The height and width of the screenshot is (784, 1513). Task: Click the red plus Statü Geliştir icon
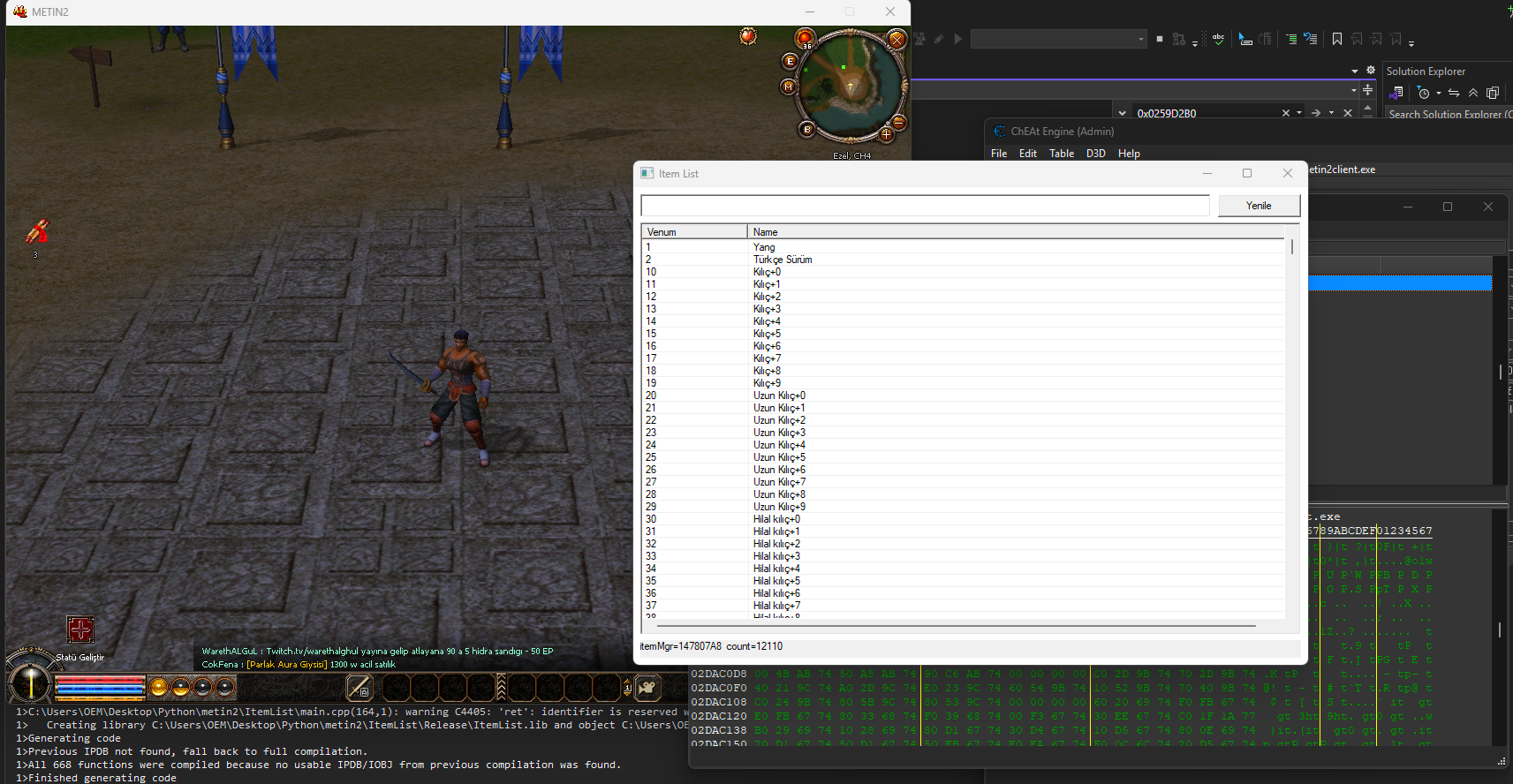pyautogui.click(x=80, y=629)
